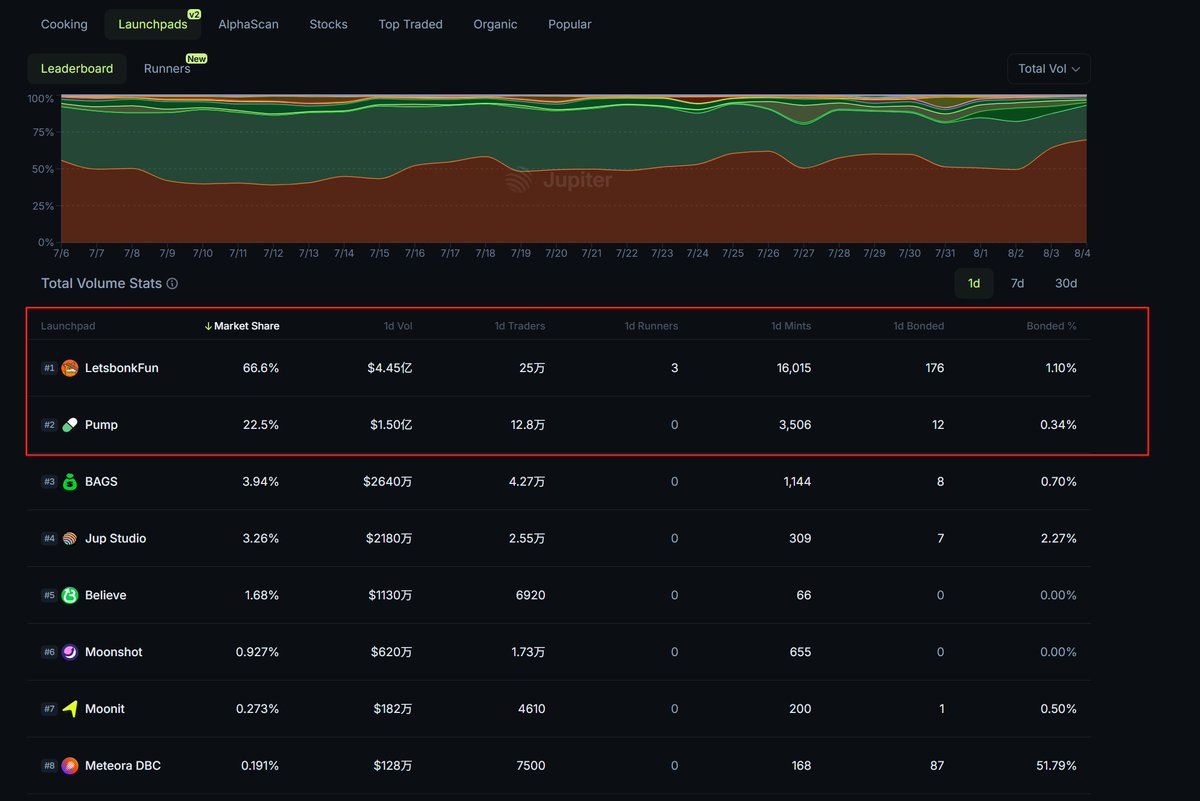1200x801 pixels.
Task: Open the AlphaScan tab
Action: coord(249,24)
